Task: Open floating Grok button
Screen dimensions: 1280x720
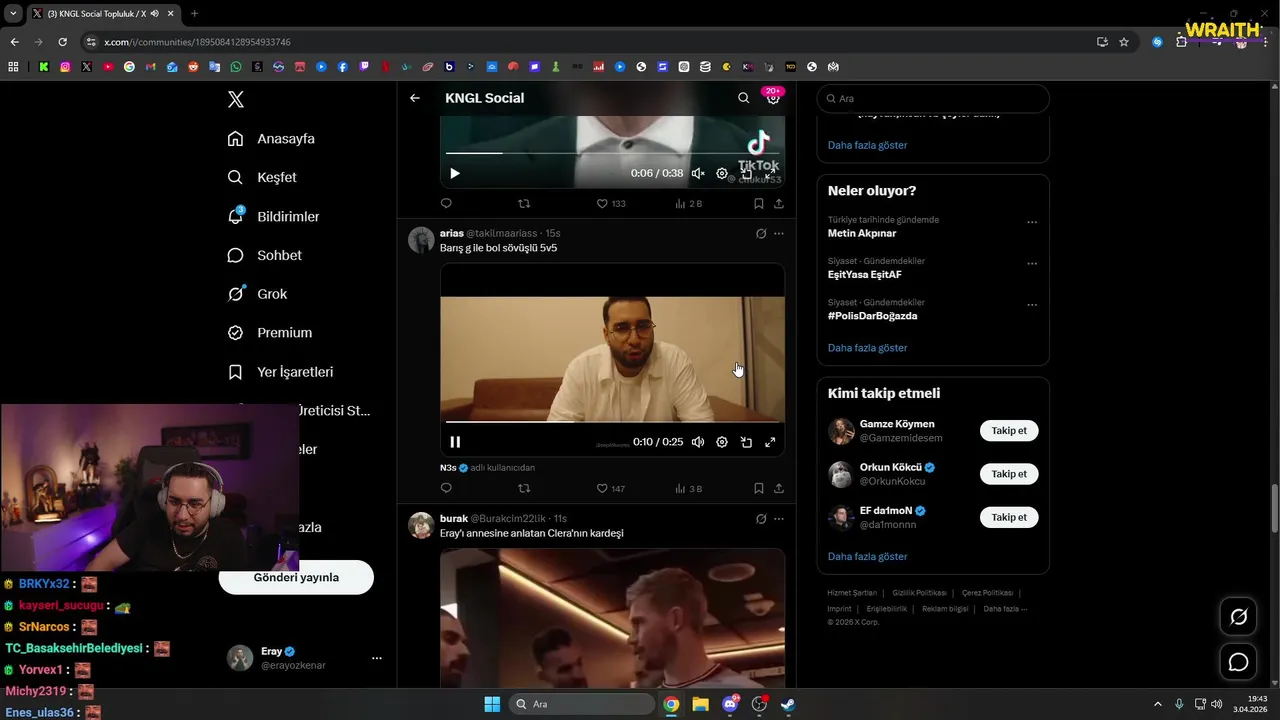Action: pyautogui.click(x=1238, y=617)
